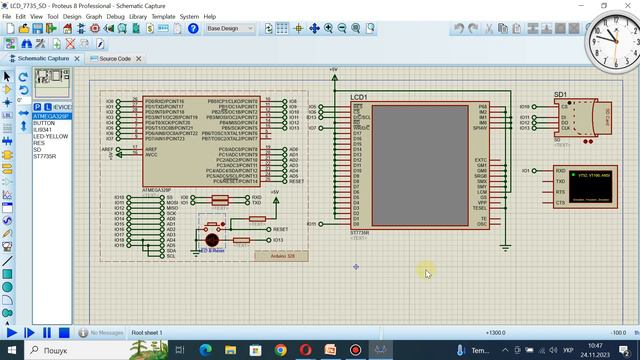Image resolution: width=640 pixels, height=360 pixels.
Task: Zoom out with magnifier minus icon
Action: point(342,29)
